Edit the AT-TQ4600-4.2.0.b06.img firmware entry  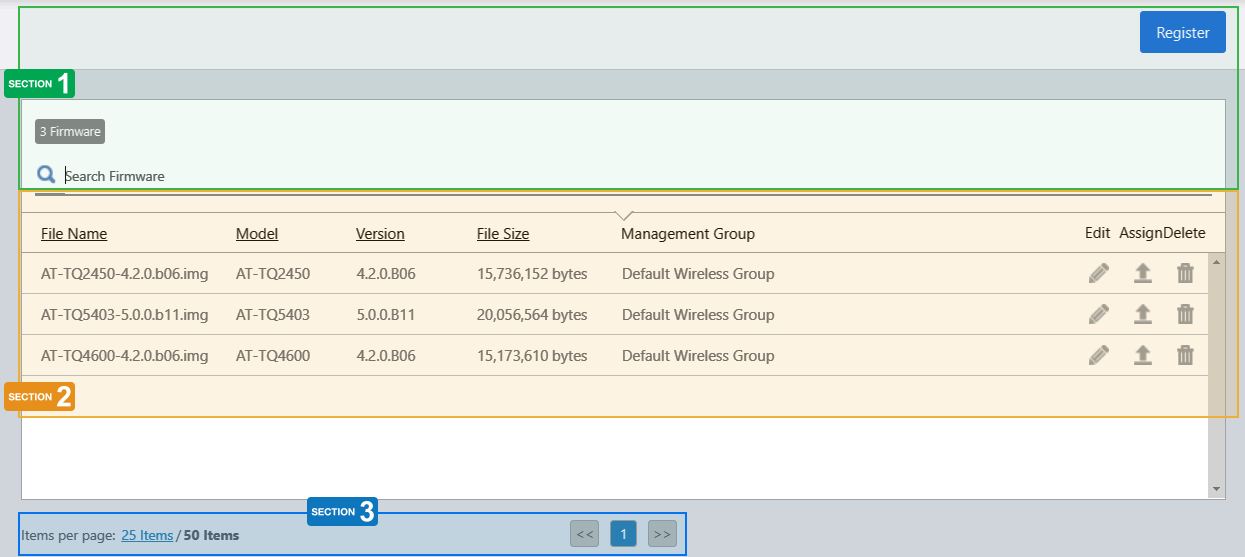(1098, 355)
